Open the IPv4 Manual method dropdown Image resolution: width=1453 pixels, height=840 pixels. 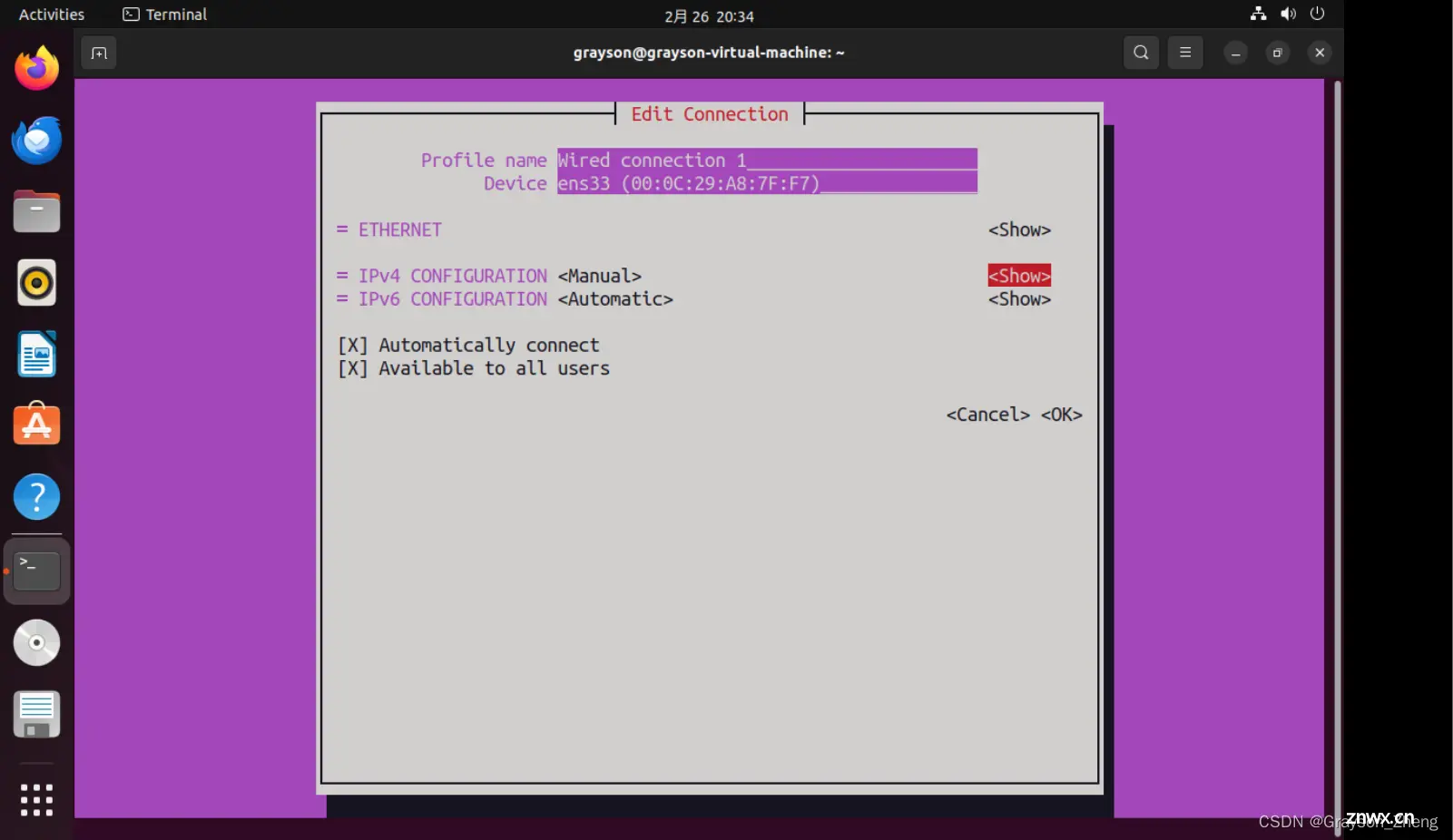[600, 276]
